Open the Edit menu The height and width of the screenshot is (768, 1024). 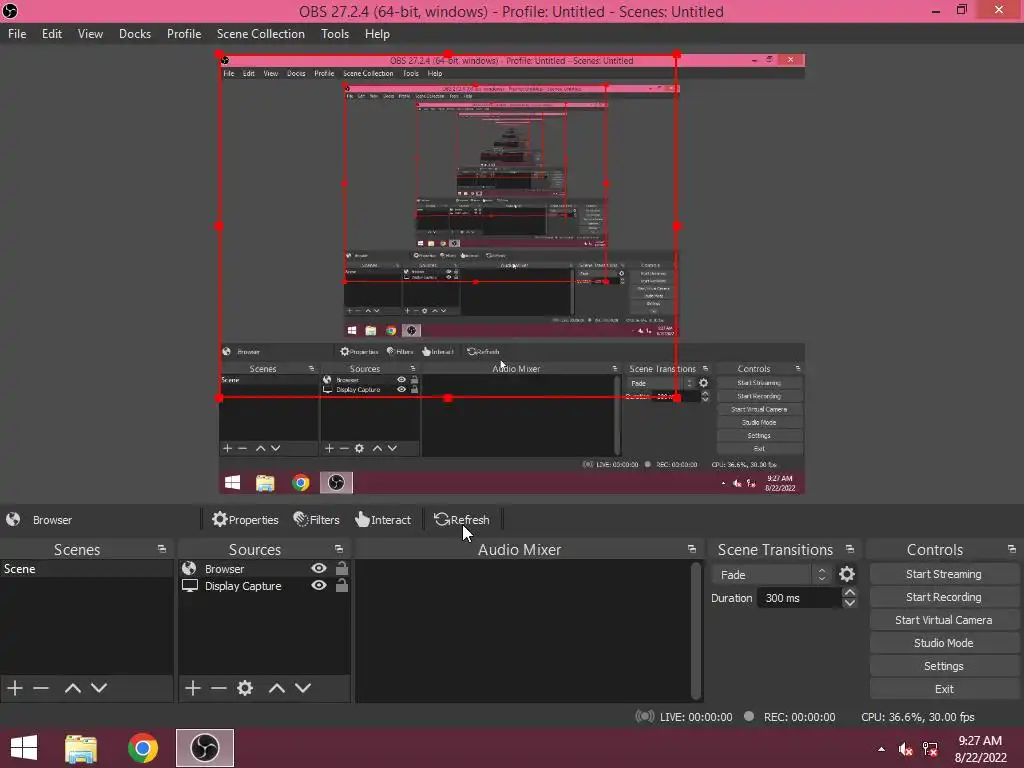click(52, 34)
